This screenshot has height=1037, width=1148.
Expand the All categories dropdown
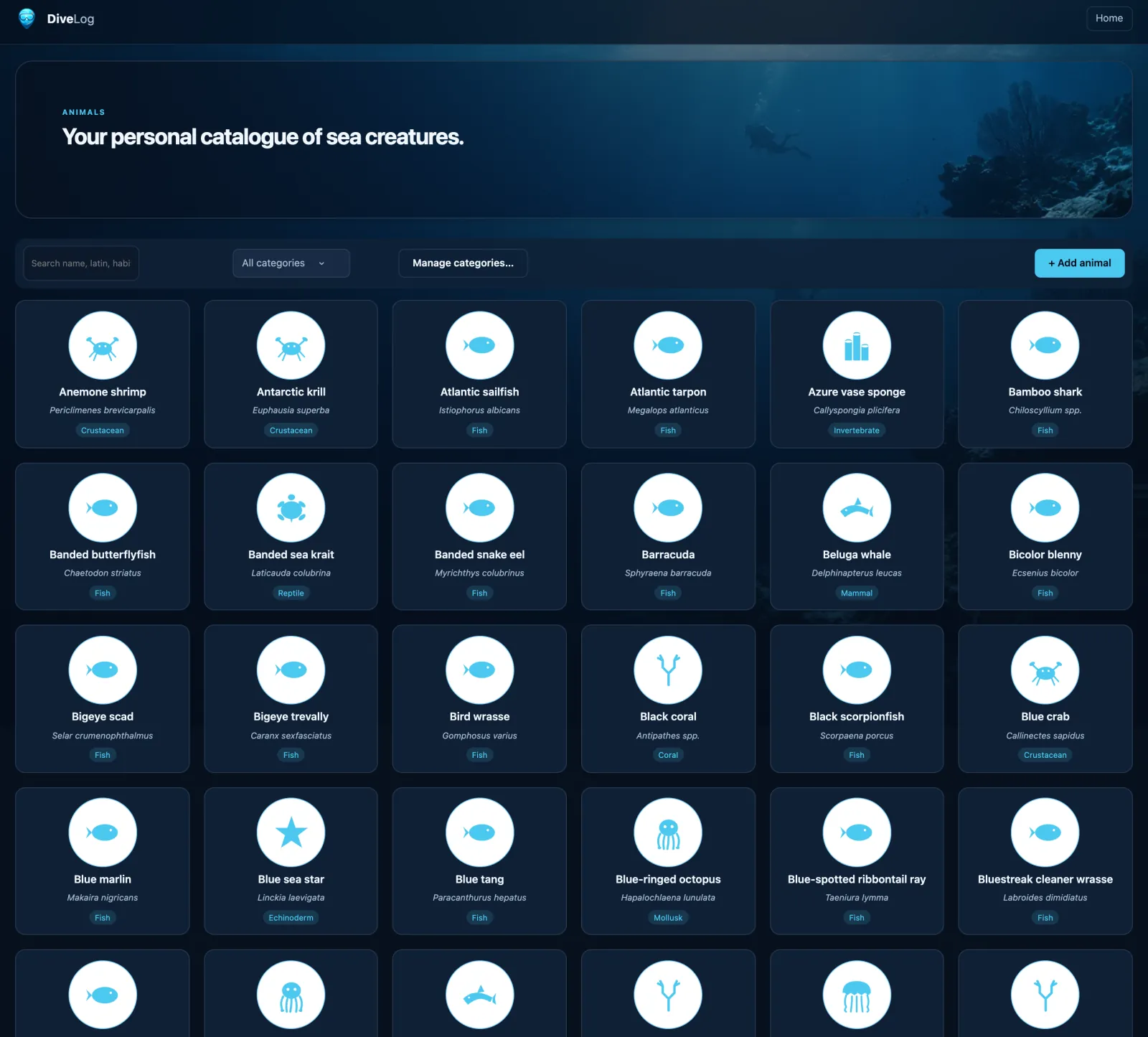point(291,263)
